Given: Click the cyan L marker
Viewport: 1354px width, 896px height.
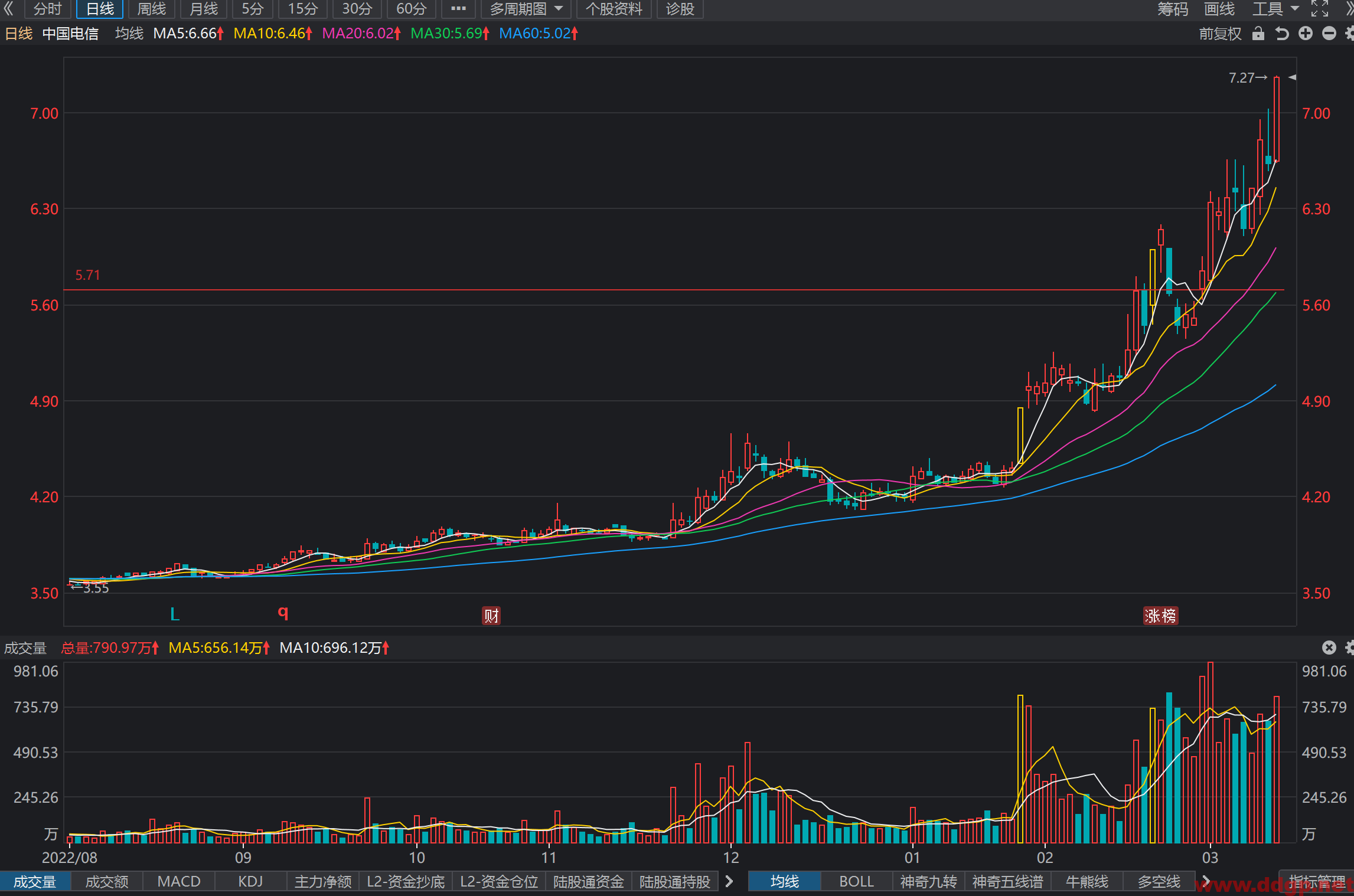Looking at the screenshot, I should [x=175, y=614].
